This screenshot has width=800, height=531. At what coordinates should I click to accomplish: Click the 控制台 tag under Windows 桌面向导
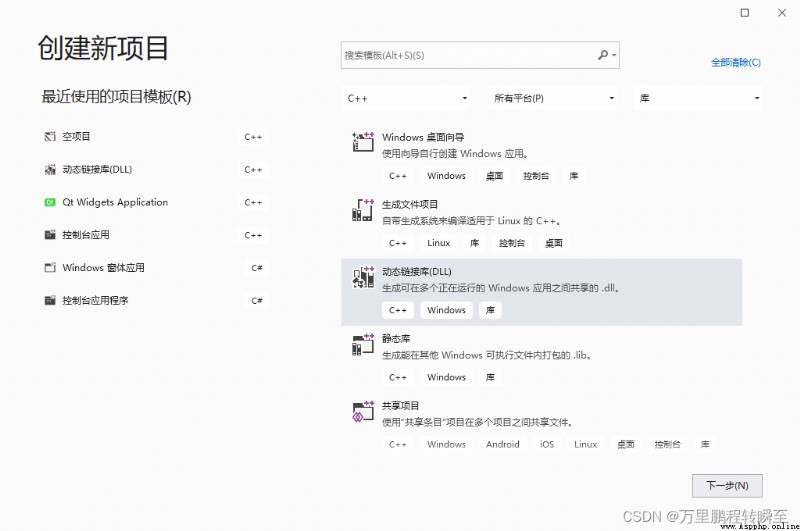(x=536, y=175)
